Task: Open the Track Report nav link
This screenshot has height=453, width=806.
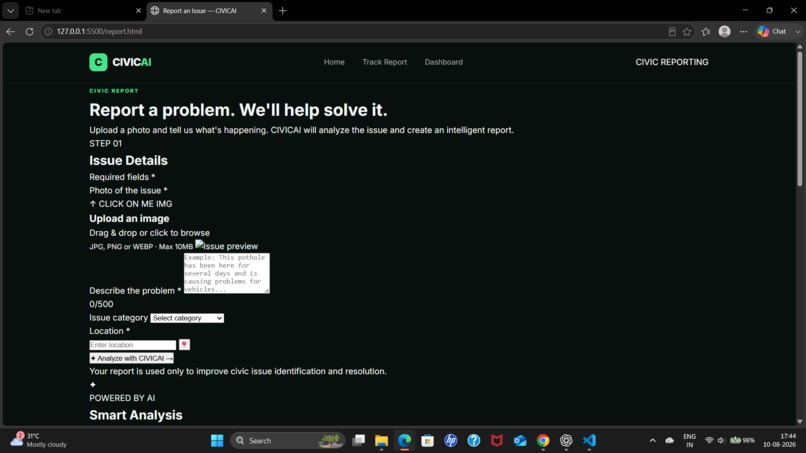Action: tap(384, 62)
